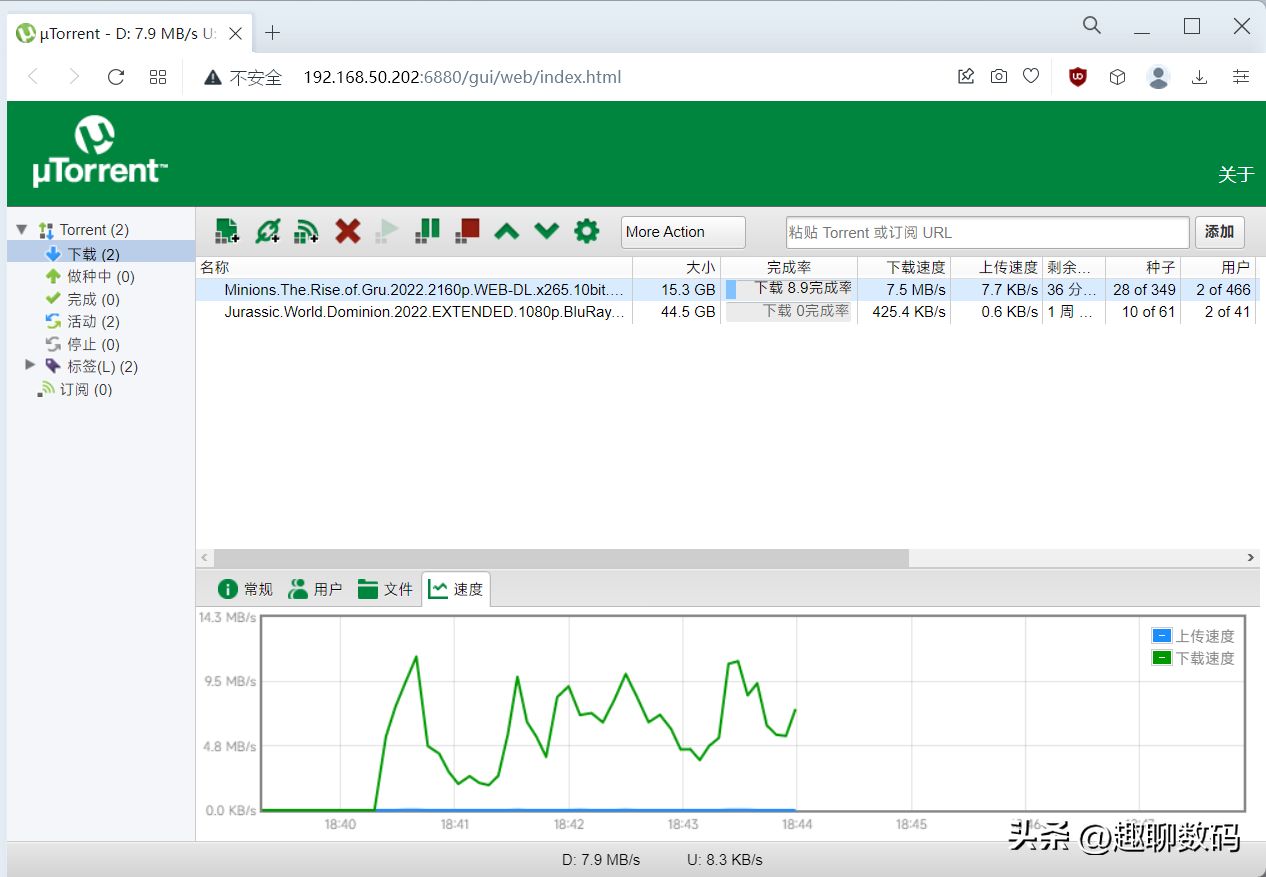Click the snapshot camera icon in address bar
The height and width of the screenshot is (877, 1266).
pyautogui.click(x=999, y=76)
